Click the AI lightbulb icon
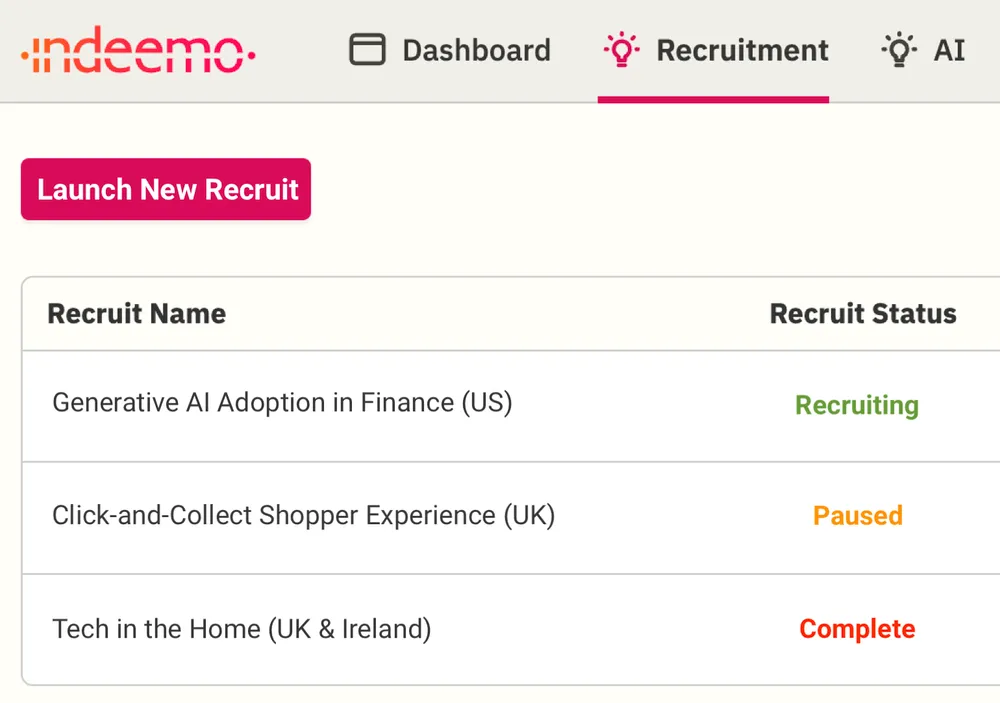The height and width of the screenshot is (703, 1000). click(899, 49)
